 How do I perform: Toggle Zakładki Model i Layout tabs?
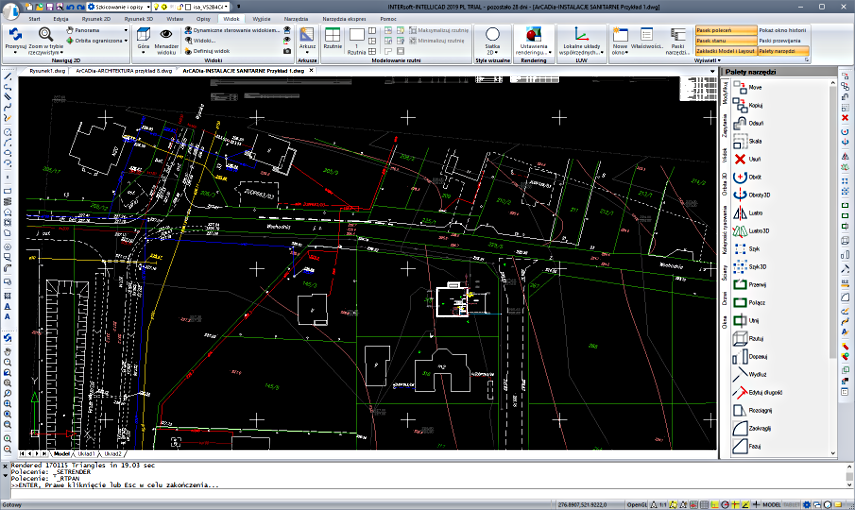(726, 51)
